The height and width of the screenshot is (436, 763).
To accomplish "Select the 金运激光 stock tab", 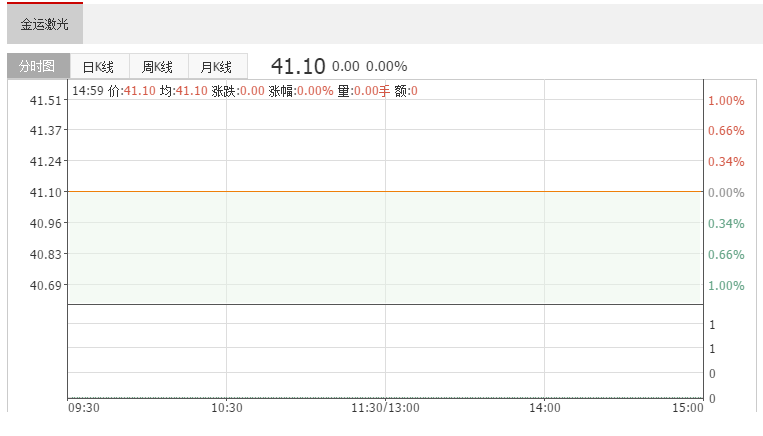I will click(x=45, y=23).
